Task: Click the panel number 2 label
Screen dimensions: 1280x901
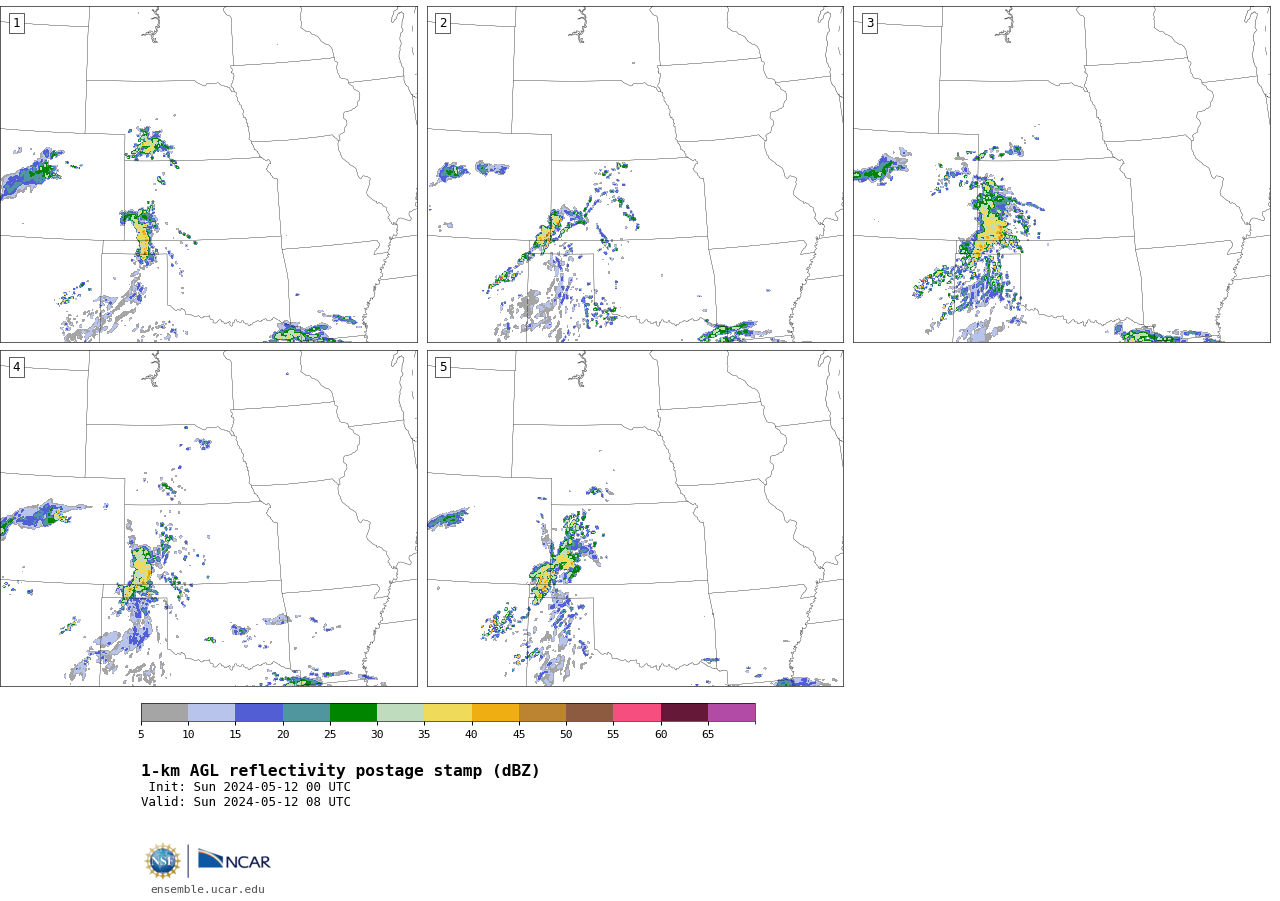Action: tap(443, 23)
